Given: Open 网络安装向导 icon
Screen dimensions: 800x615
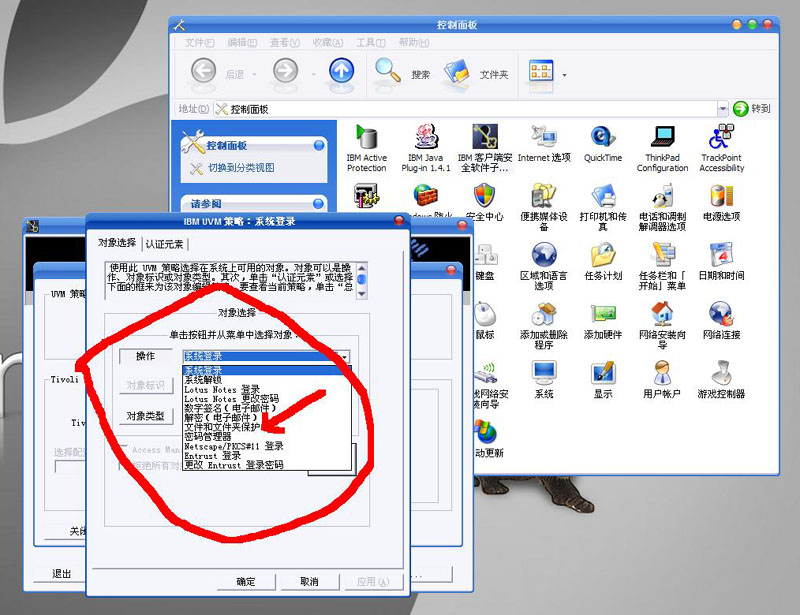Looking at the screenshot, I should pyautogui.click(x=662, y=325).
